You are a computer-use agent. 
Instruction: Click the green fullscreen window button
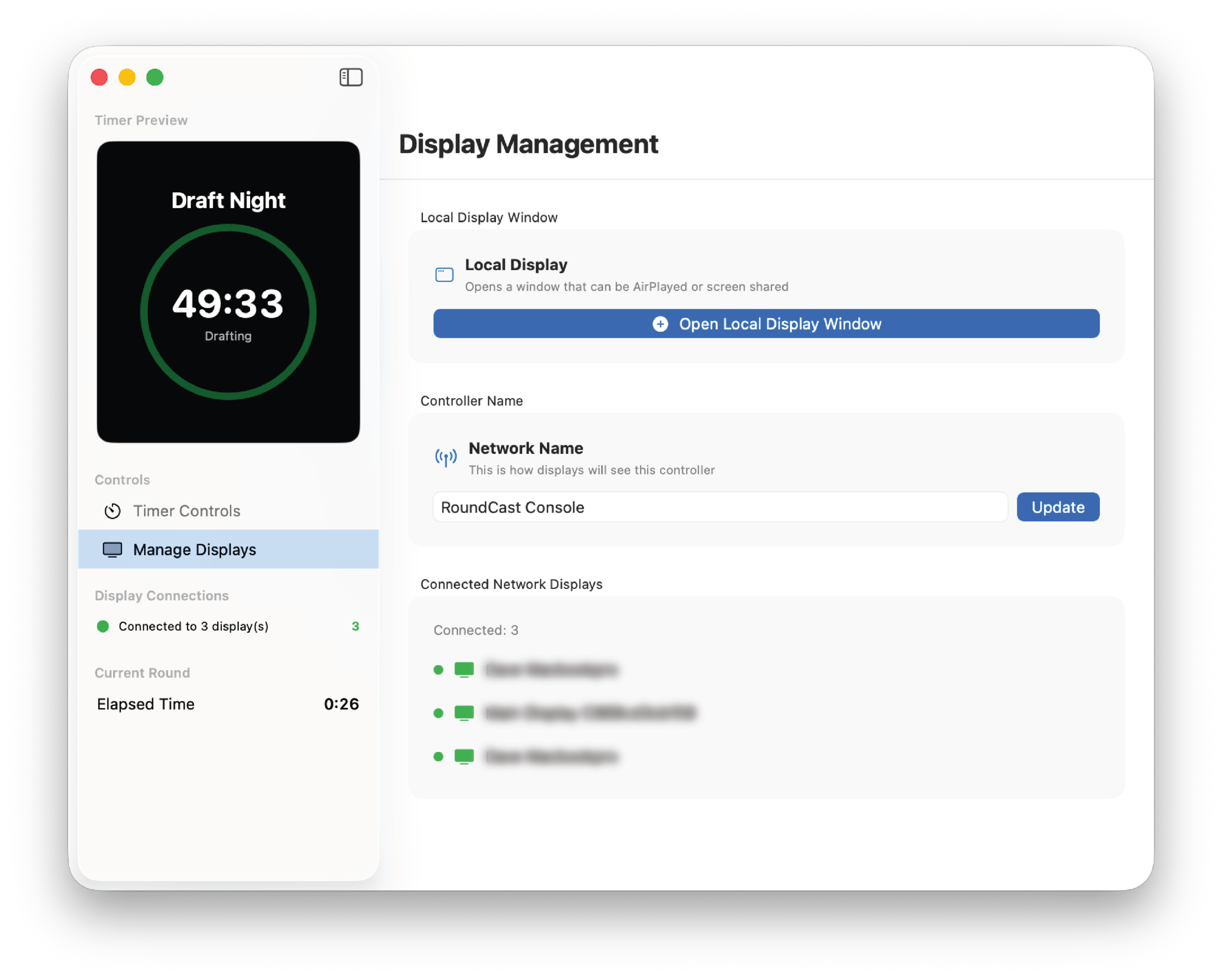pyautogui.click(x=155, y=77)
